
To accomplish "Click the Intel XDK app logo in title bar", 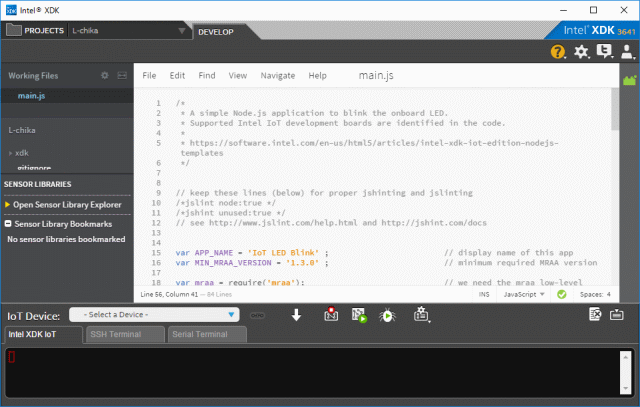I will coord(11,10).
